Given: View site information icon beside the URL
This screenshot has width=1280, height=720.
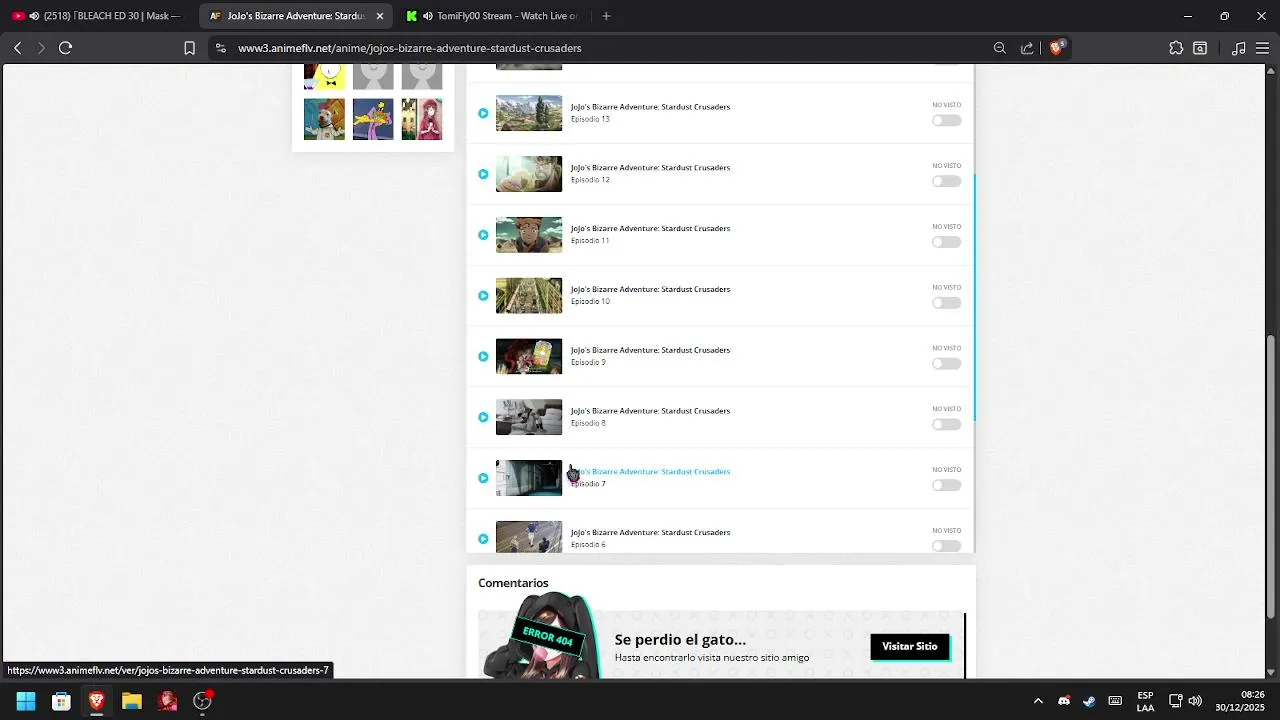Looking at the screenshot, I should point(220,48).
